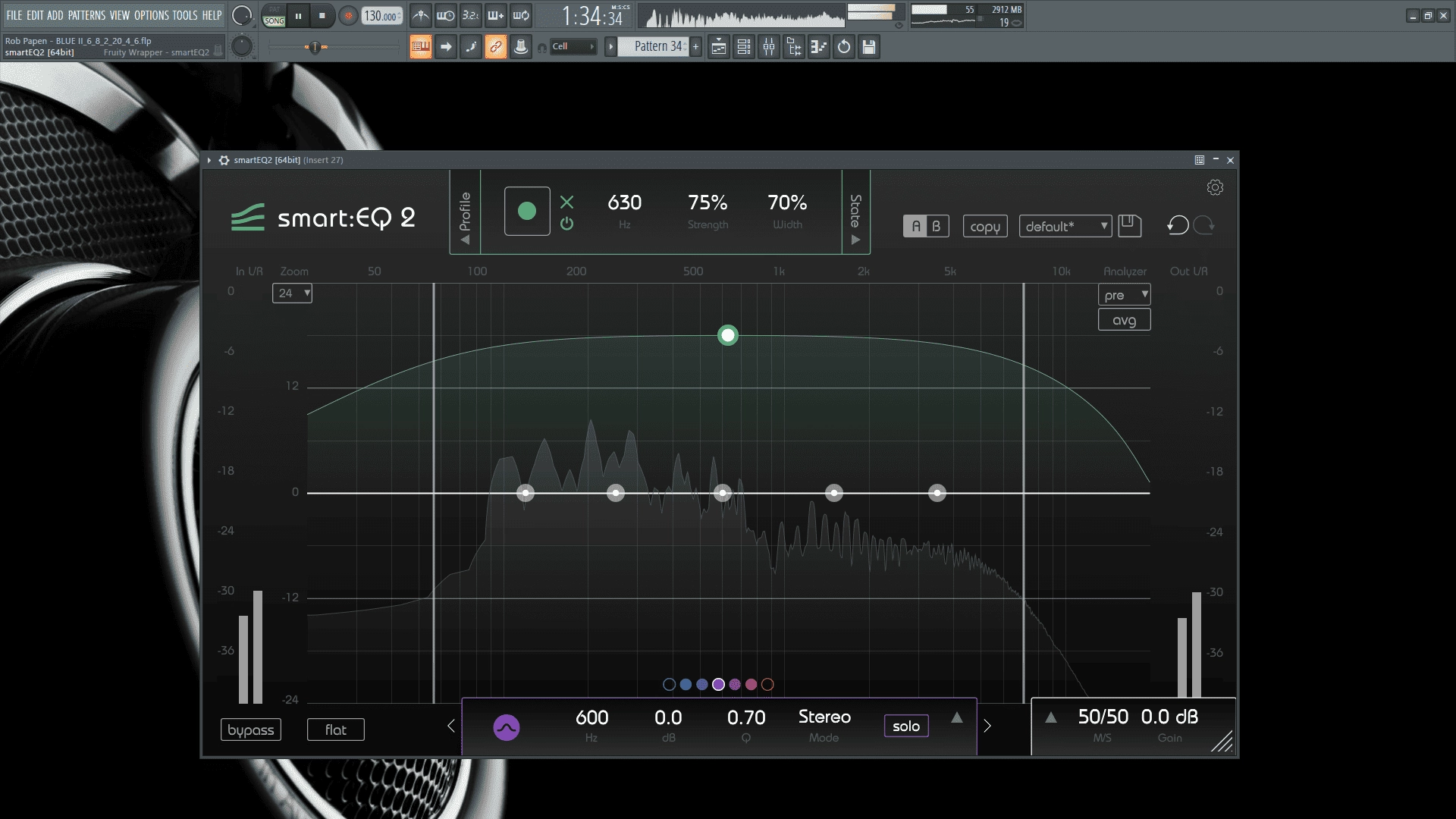The image size is (1456, 819).
Task: Click the 70% Width value
Action: tap(787, 202)
